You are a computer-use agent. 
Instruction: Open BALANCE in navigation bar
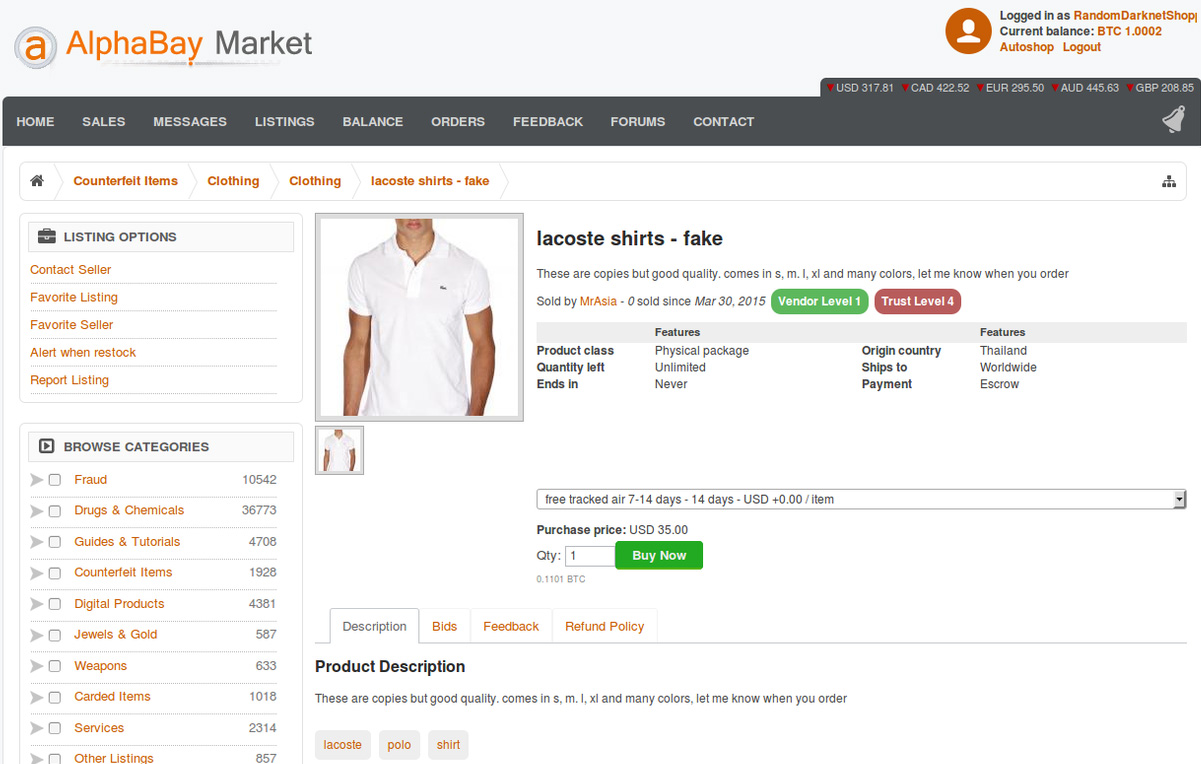[x=373, y=121]
